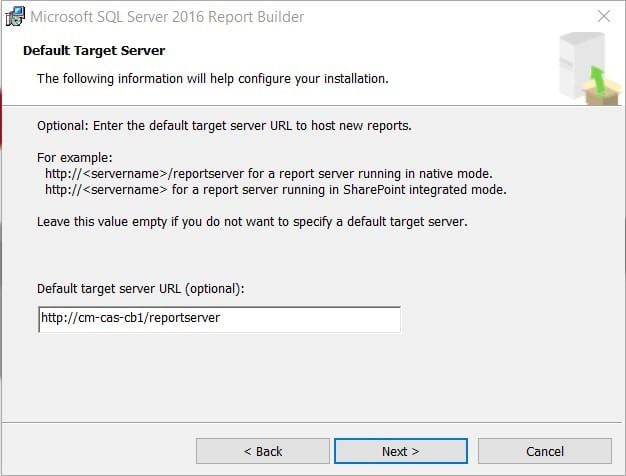Screen dimensions: 626x476
Task: Click the 'Microsoft SQL Server 2016 Report Builder' title
Action: click(167, 17)
